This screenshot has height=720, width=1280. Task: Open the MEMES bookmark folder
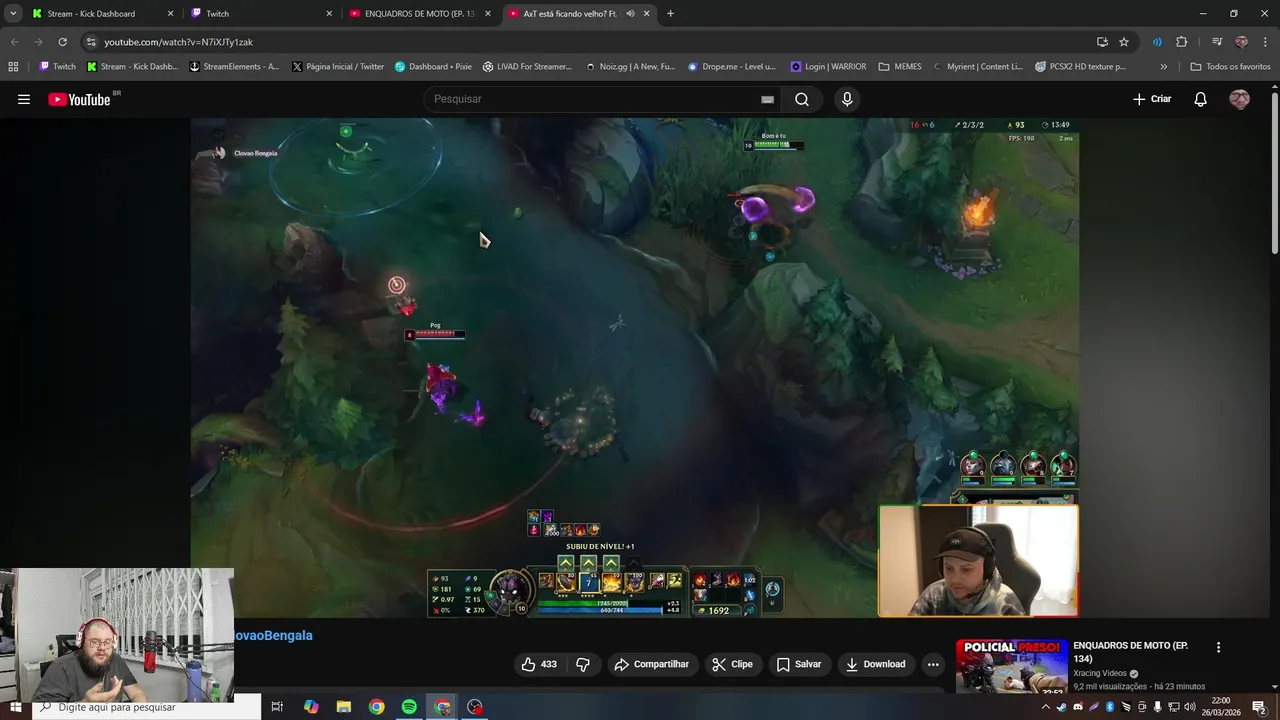[x=900, y=67]
